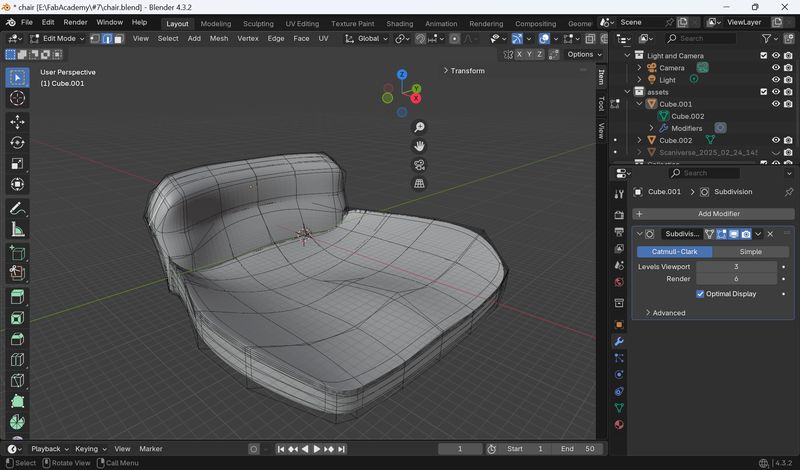Open the Options dropdown
800x470 pixels.
pos(584,55)
